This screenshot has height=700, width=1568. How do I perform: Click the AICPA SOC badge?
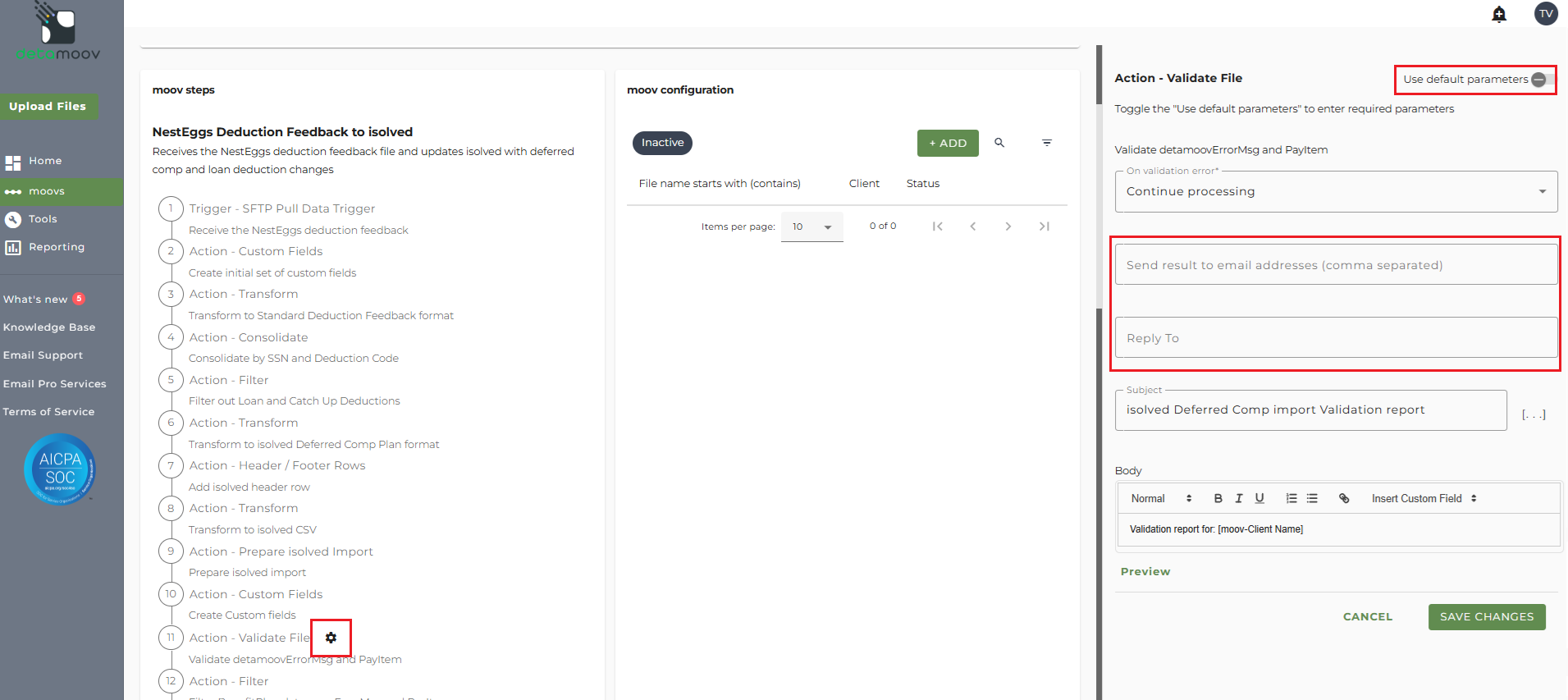(60, 469)
